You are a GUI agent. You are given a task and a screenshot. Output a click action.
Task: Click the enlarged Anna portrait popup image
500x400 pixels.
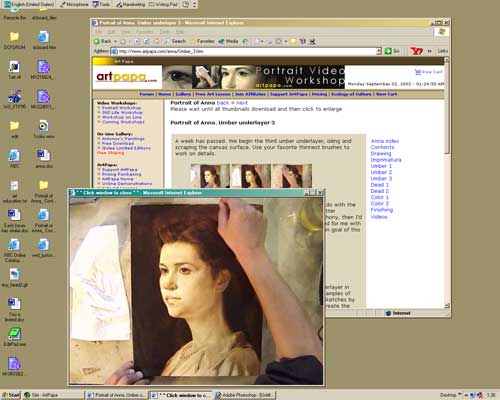pyautogui.click(x=196, y=291)
